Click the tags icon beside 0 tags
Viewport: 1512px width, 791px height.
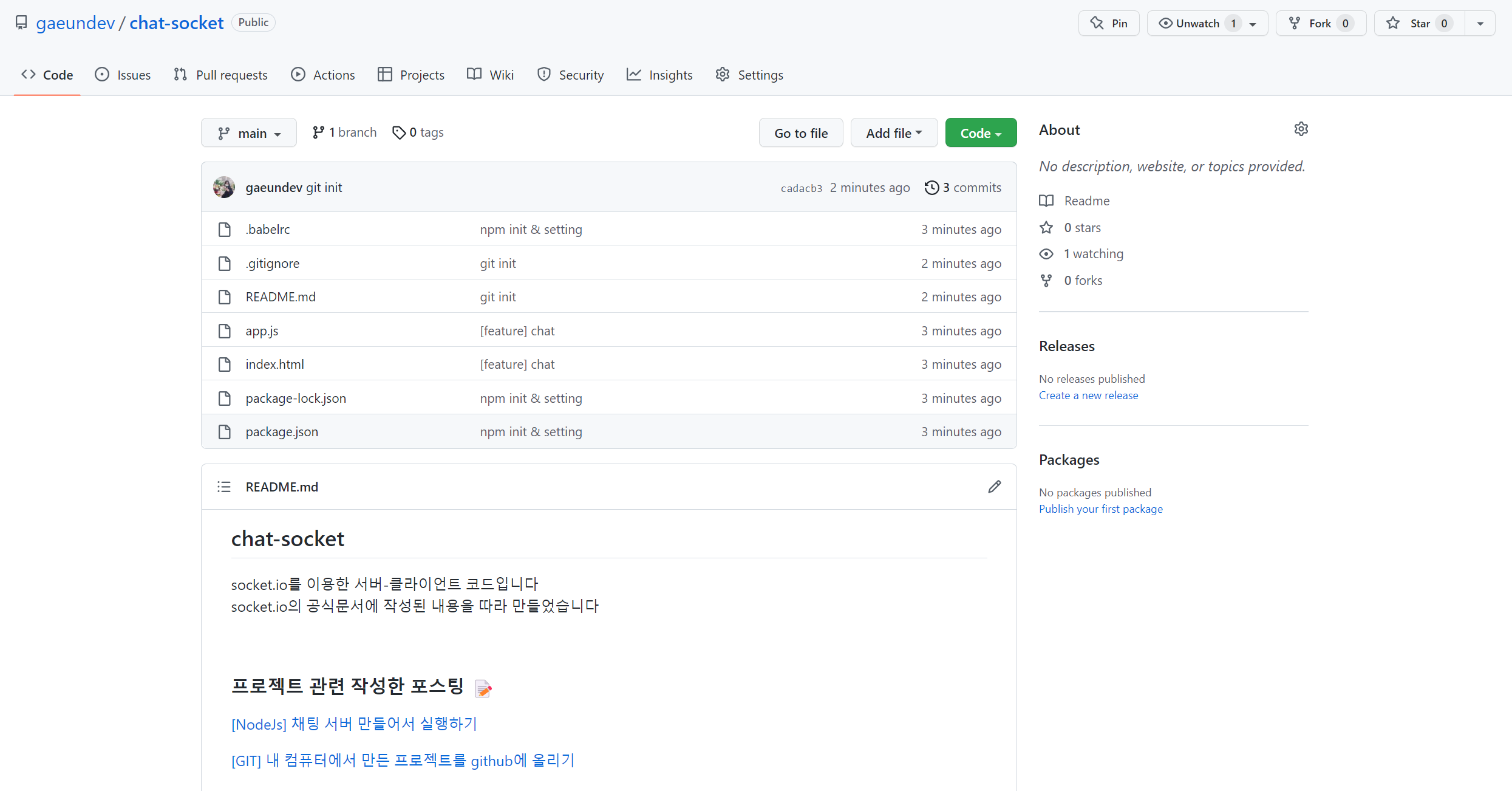pos(398,132)
